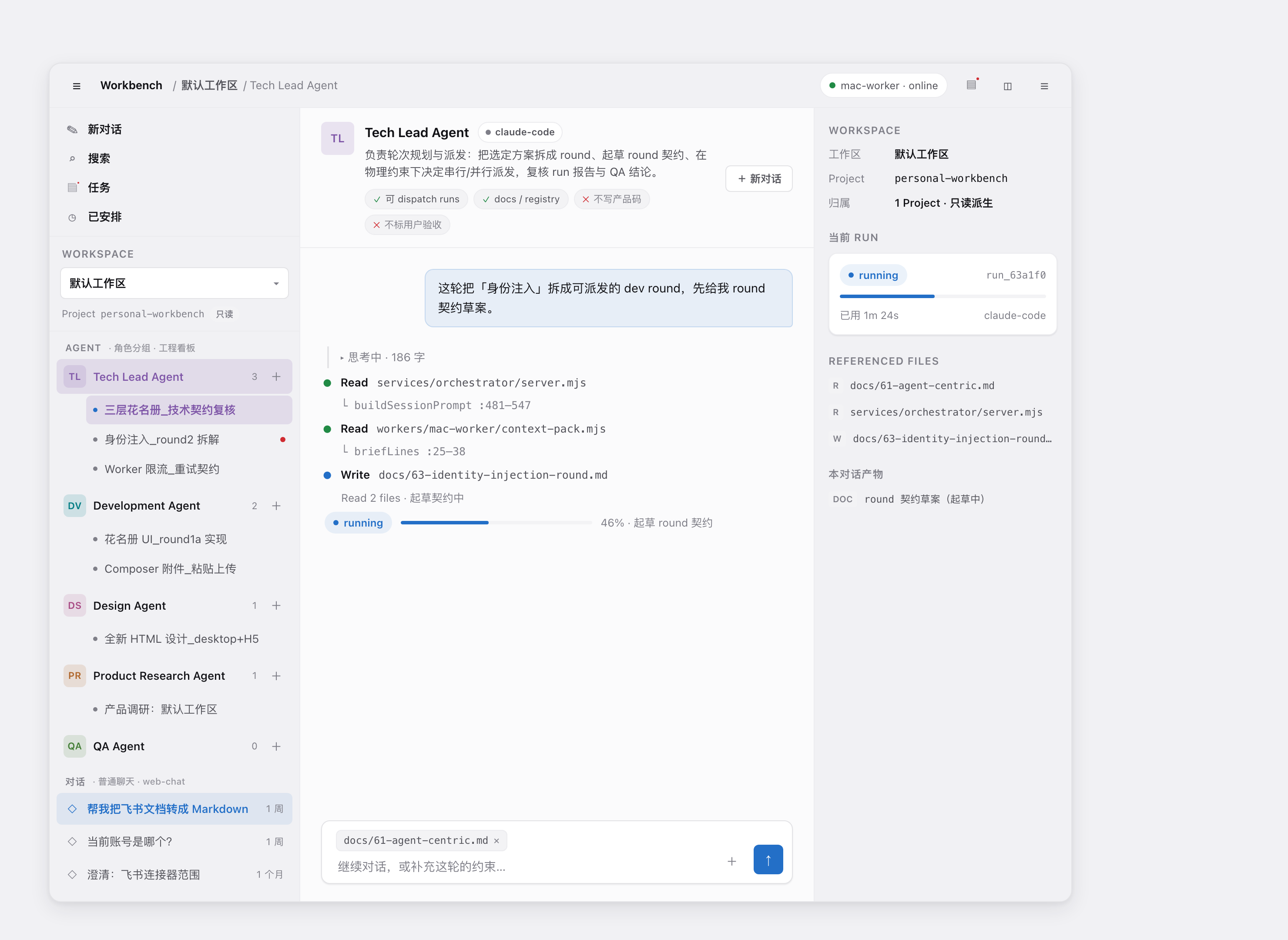The height and width of the screenshot is (940, 1288).
Task: Click Workbench in the breadcrumb
Action: tap(131, 85)
